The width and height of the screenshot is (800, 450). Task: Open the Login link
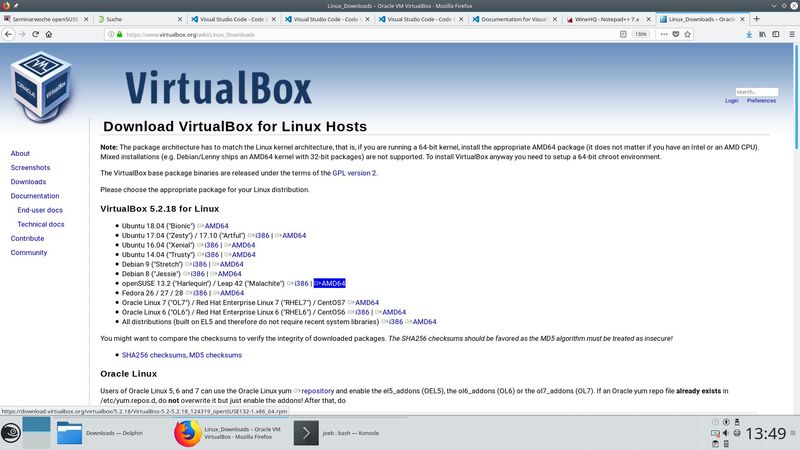coord(732,101)
